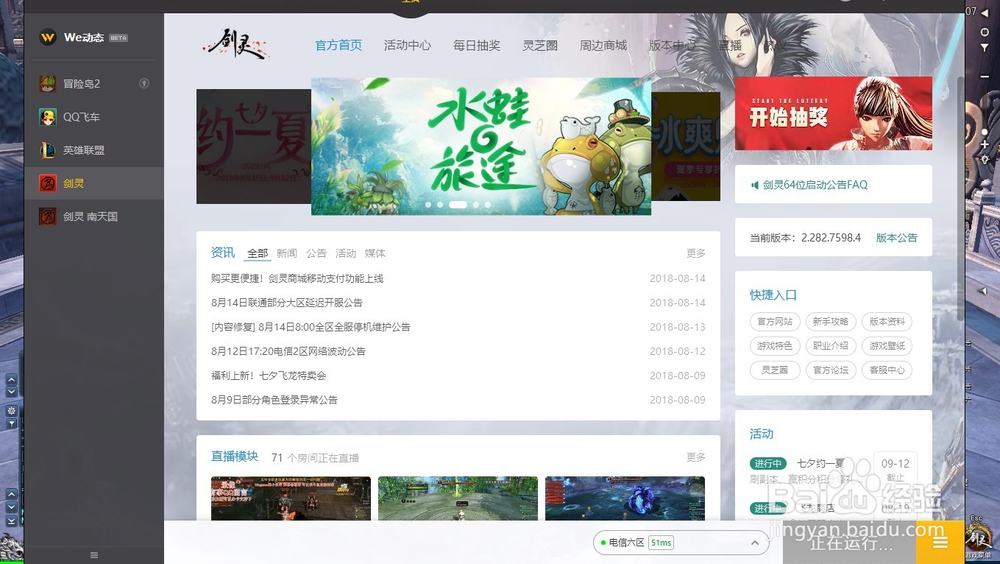This screenshot has width=1000, height=564.
Task: Click the 剑灵 logo in header
Action: [235, 44]
